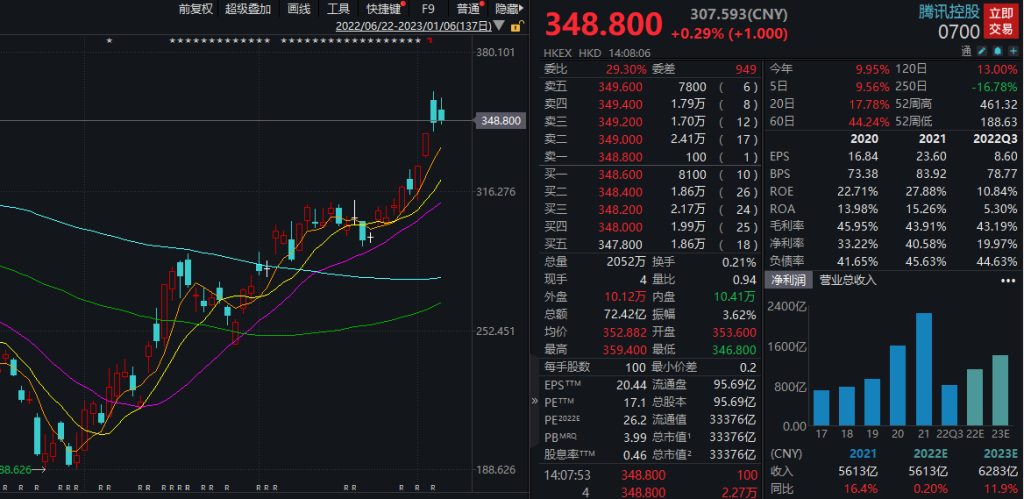The height and width of the screenshot is (499, 1024).
Task: Select the 卖四 ask price 349.400
Action: [620, 105]
